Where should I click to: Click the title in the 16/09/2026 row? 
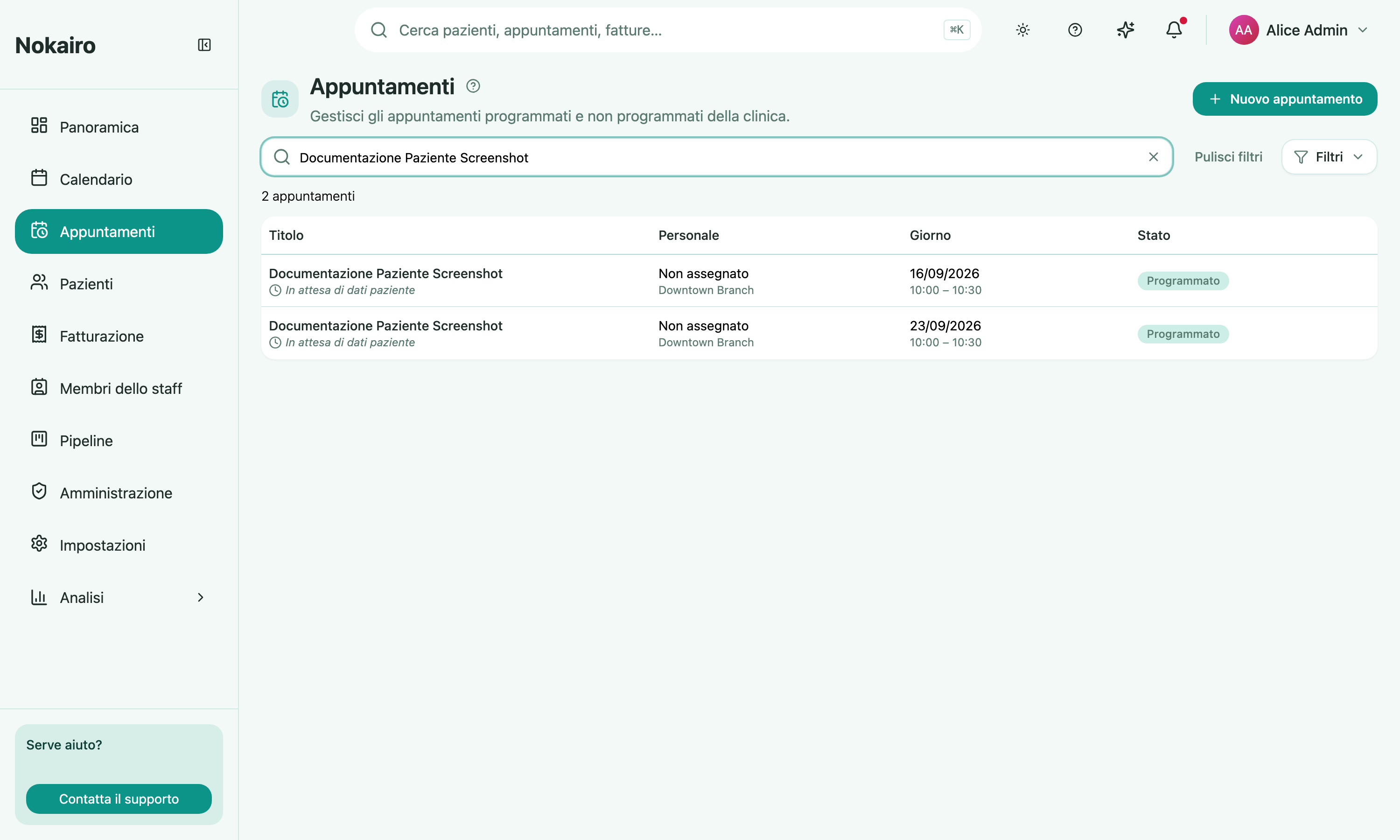coord(385,273)
